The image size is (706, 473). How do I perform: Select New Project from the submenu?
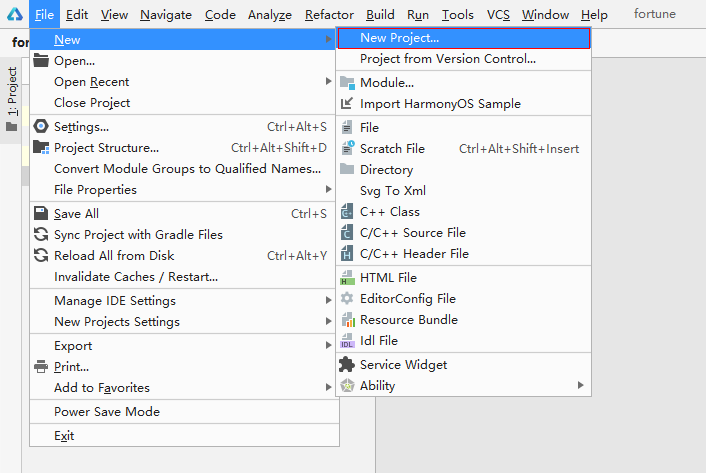click(399, 38)
